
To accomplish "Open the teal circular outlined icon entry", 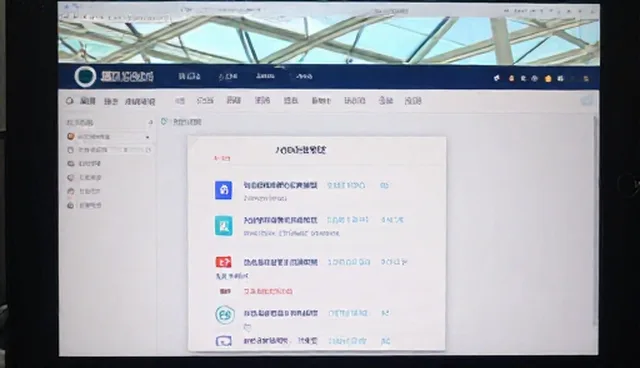I will click(x=225, y=315).
